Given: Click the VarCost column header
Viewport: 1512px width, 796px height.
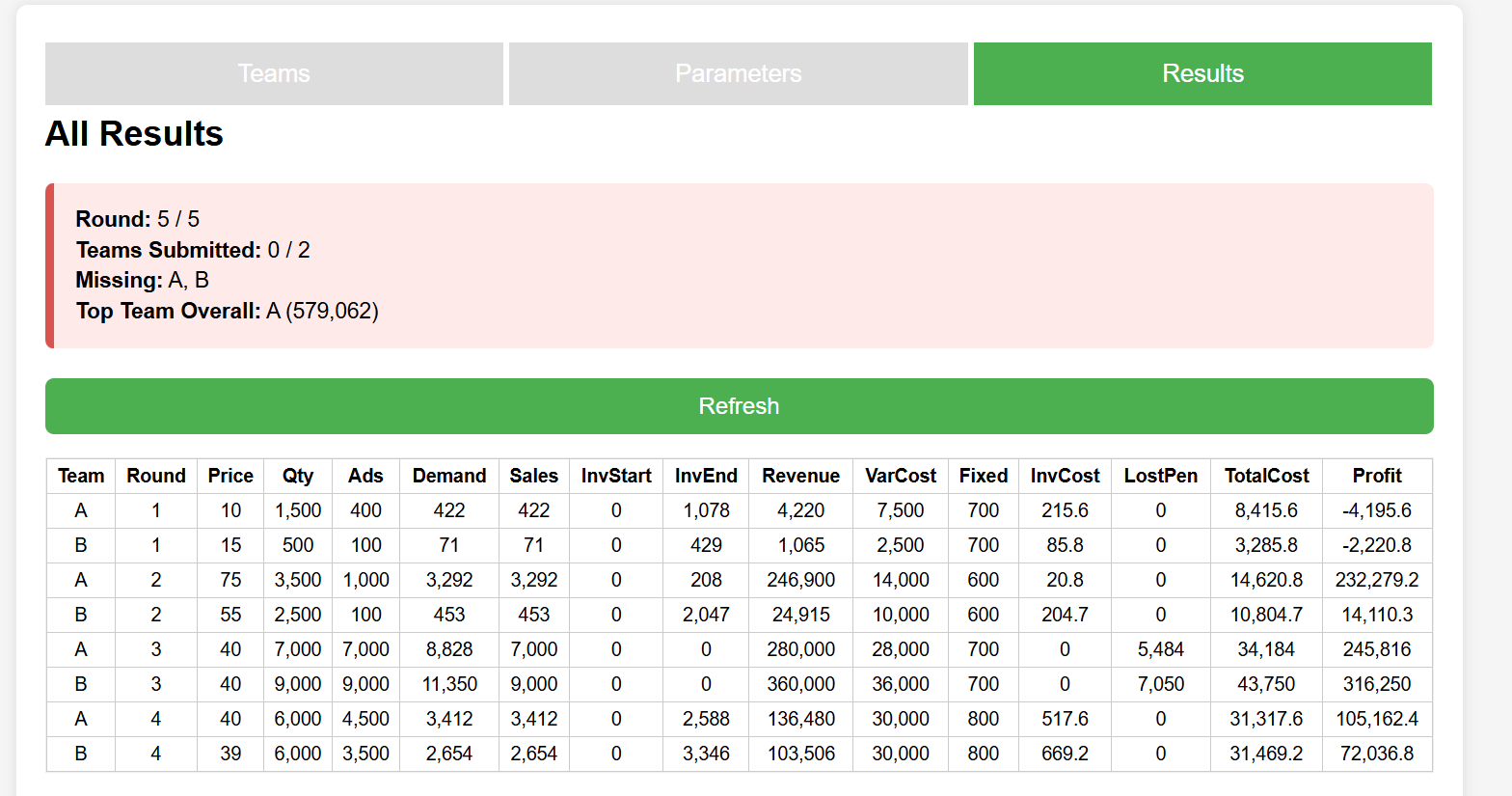Looking at the screenshot, I should click(900, 476).
